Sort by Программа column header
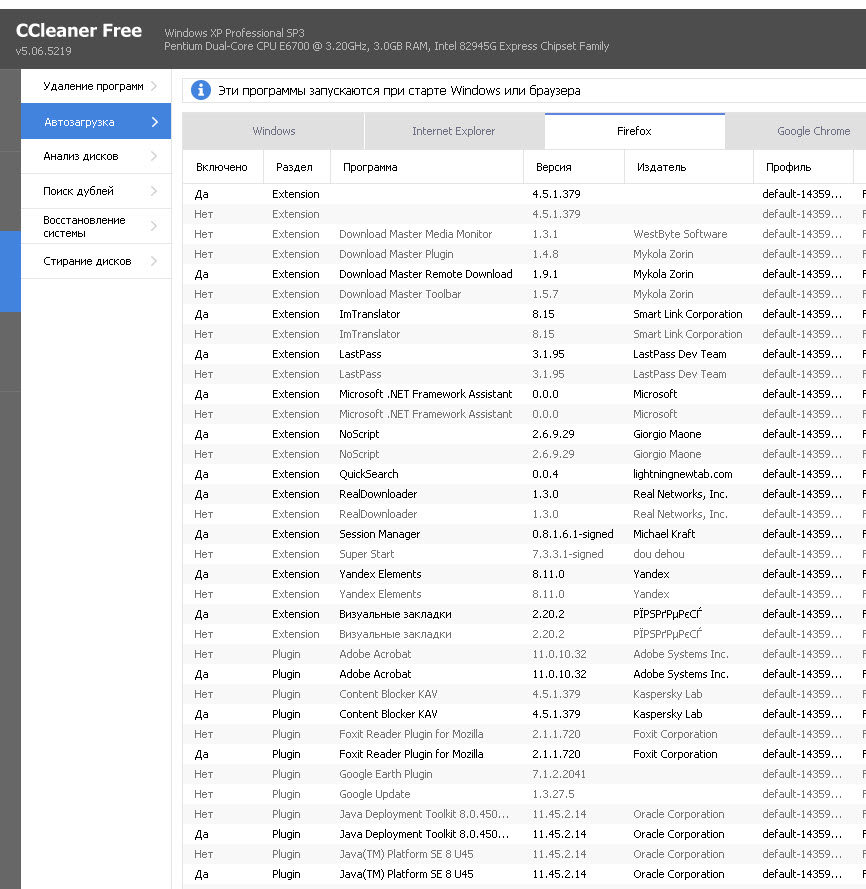This screenshot has height=889, width=866. [370, 167]
